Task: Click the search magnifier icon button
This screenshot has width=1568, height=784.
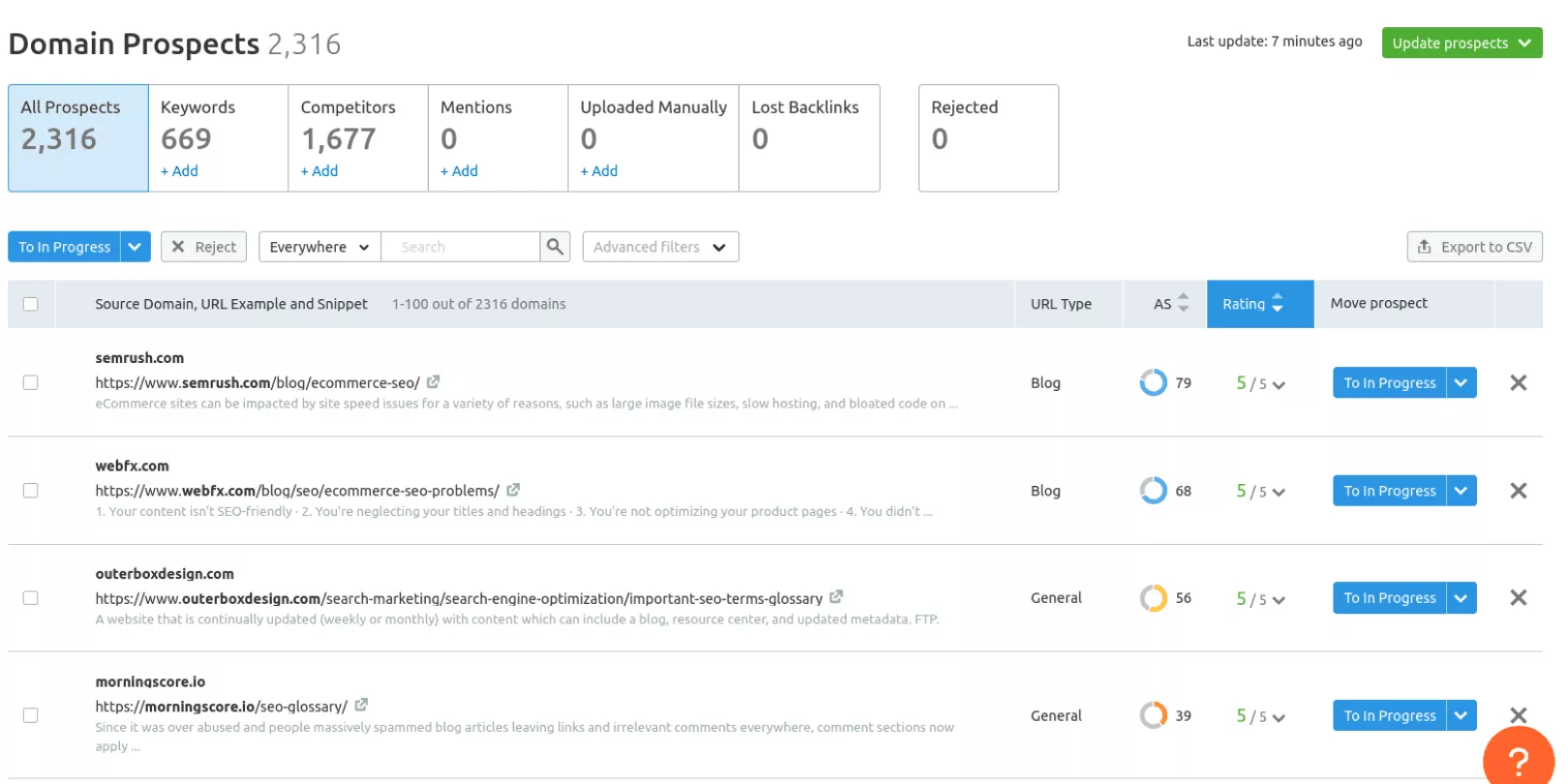Action: pos(555,247)
